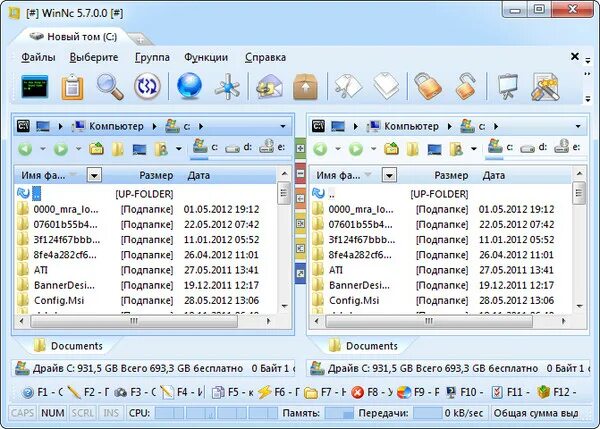The width and height of the screenshot is (600, 429).
Task: Open the Функции menu
Action: [x=206, y=57]
